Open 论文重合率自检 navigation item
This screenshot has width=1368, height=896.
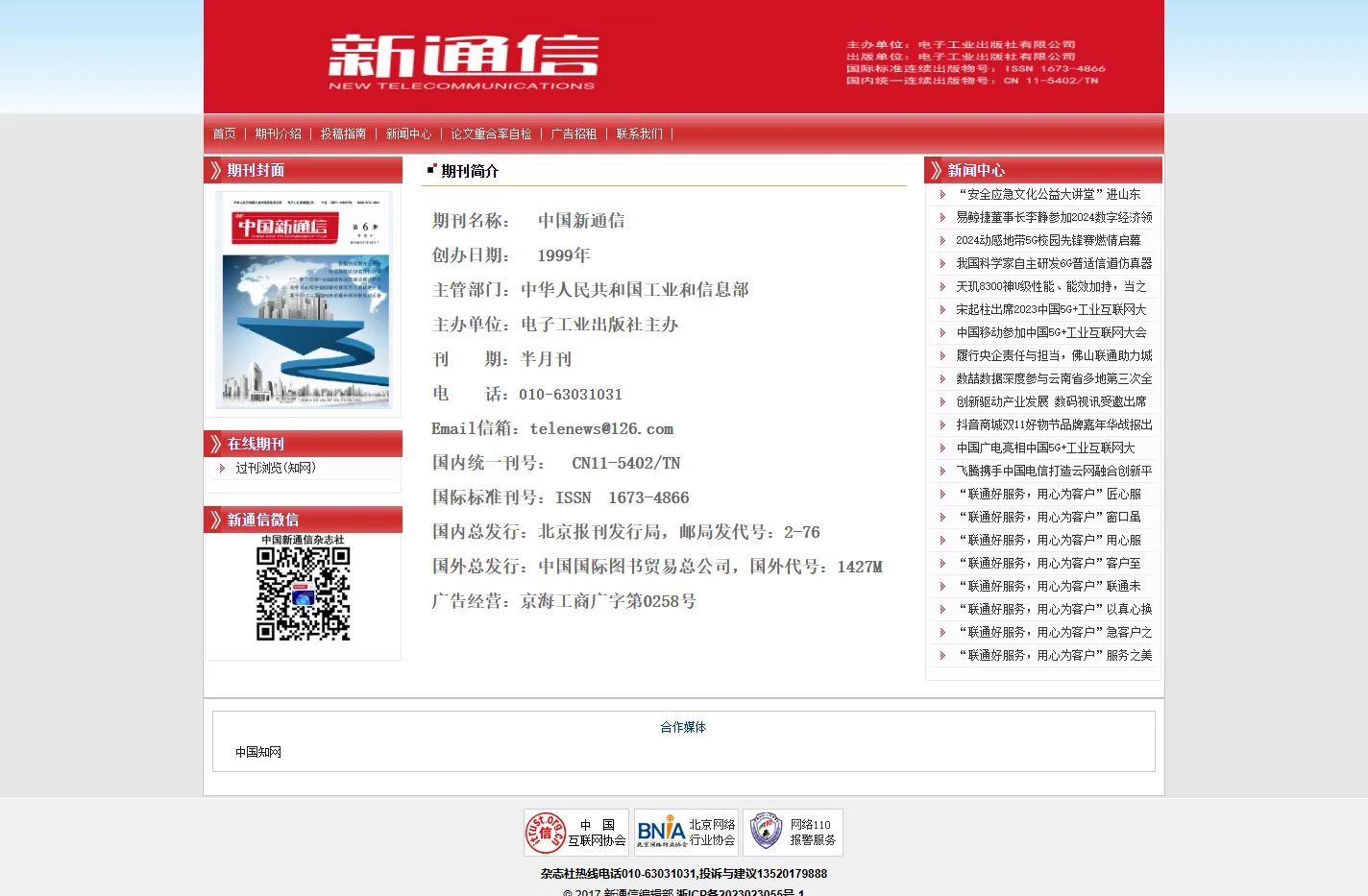[x=491, y=134]
